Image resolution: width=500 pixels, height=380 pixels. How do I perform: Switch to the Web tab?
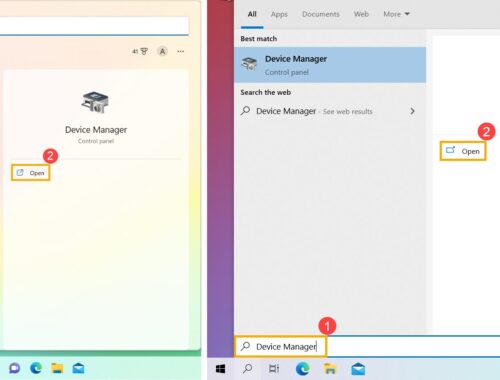pos(361,14)
